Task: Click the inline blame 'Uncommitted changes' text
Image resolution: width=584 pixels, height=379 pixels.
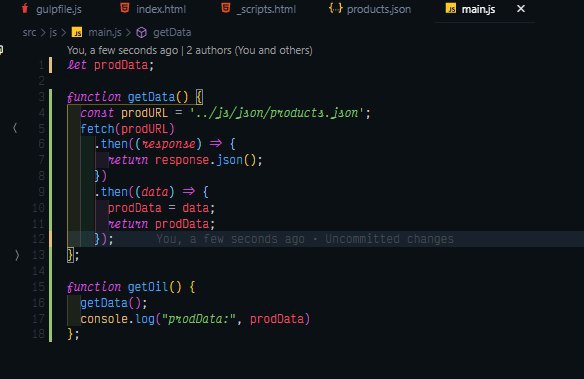Action: click(389, 239)
